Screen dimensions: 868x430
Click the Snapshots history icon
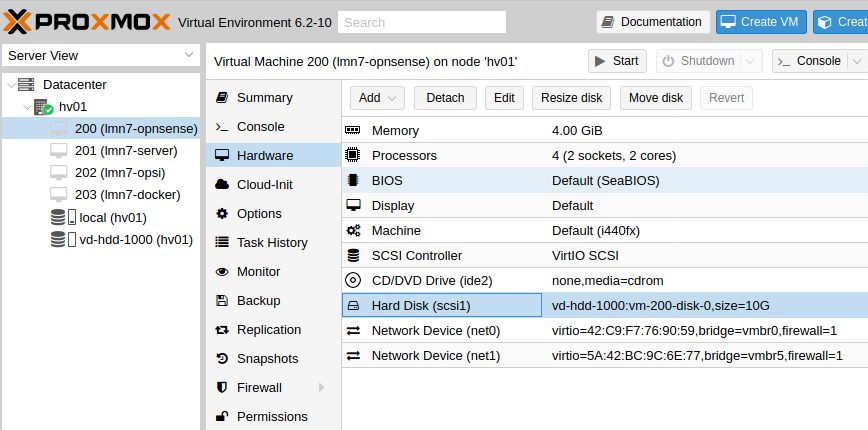coord(222,359)
